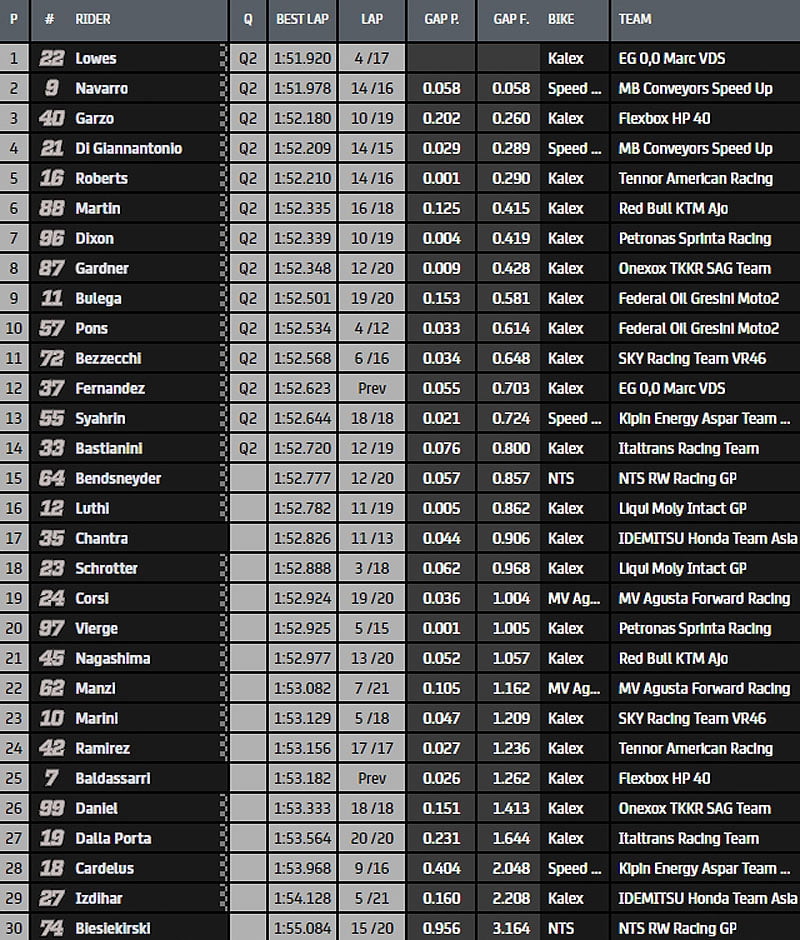Click rider number 22 badge for Lowes
The height and width of the screenshot is (940, 800).
point(52,59)
